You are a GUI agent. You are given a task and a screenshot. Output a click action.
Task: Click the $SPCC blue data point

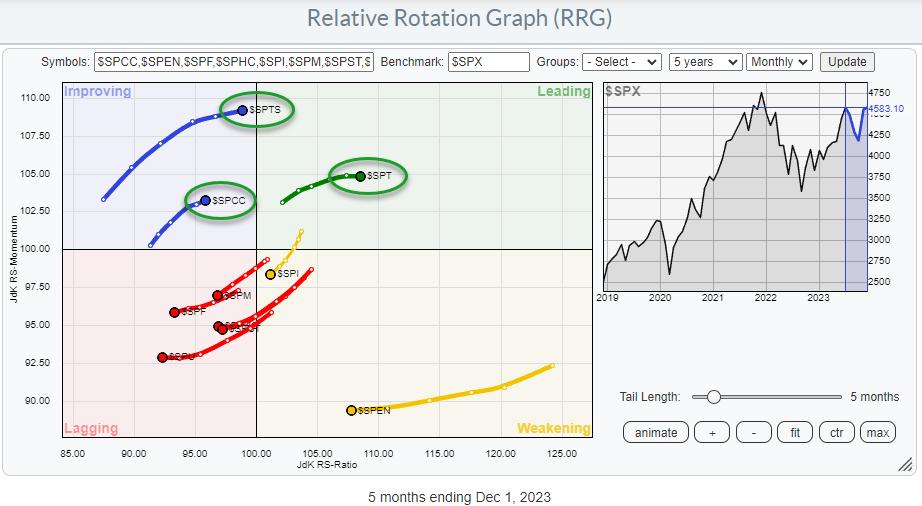click(205, 200)
